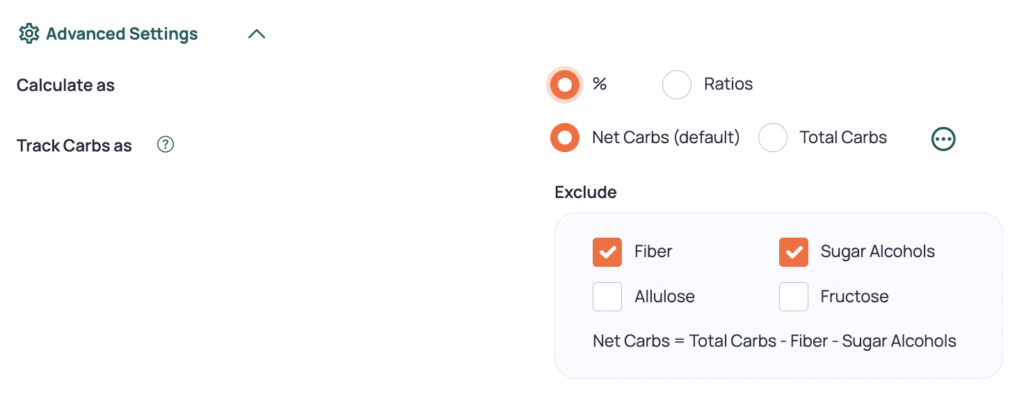Click the words "Sugar Alcohols" beside the checkbox

click(877, 252)
